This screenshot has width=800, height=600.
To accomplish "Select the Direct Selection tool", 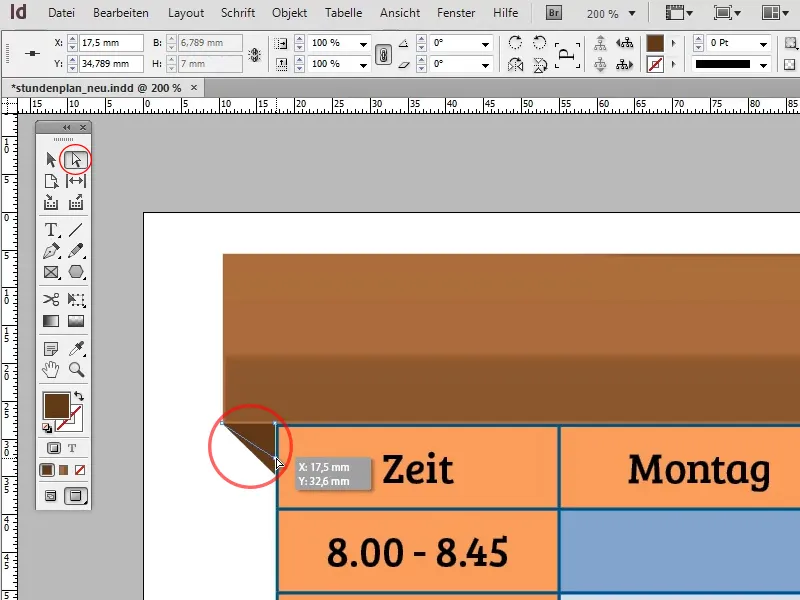I will pyautogui.click(x=76, y=160).
